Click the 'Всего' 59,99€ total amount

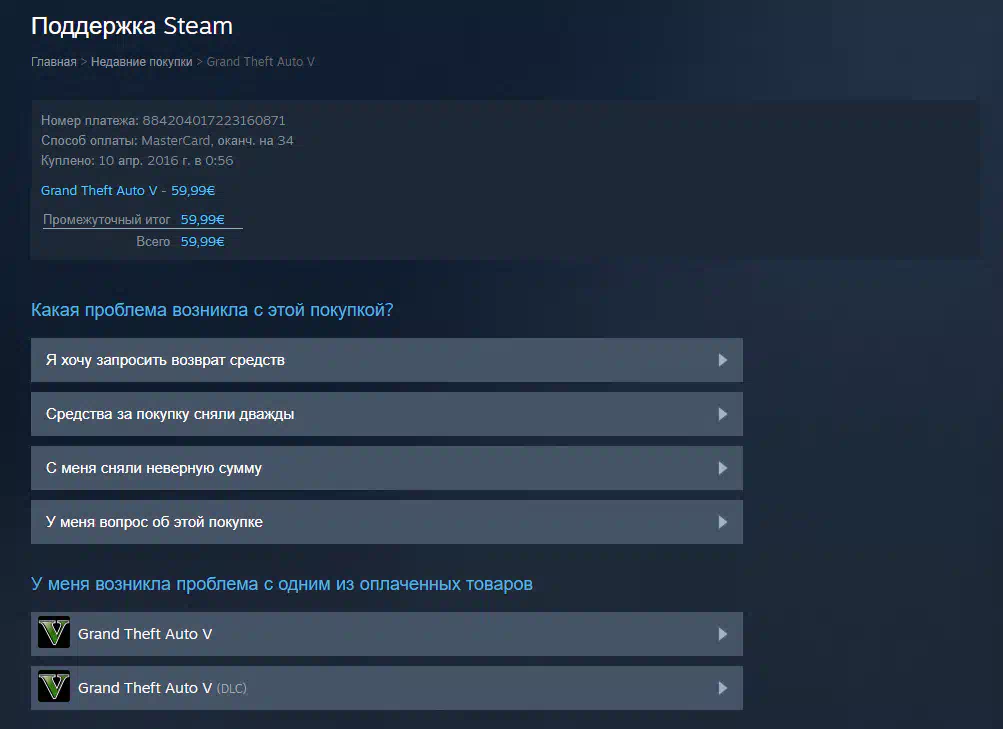[x=202, y=241]
